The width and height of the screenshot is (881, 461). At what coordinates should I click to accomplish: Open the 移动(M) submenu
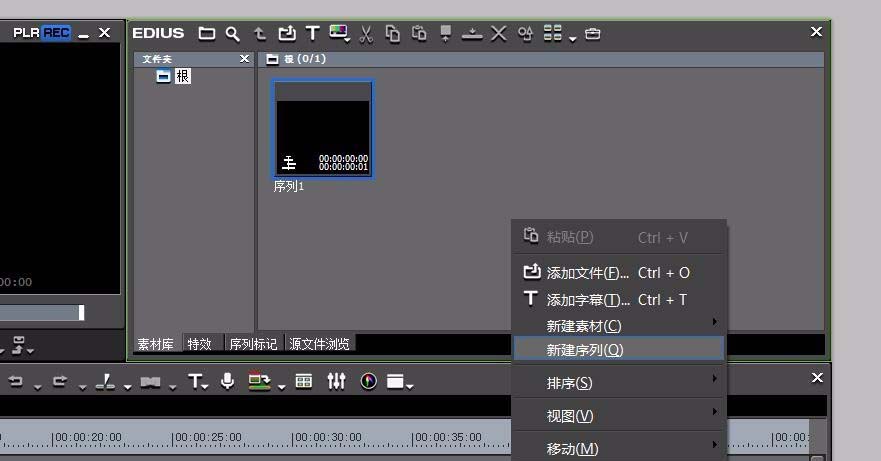[x=619, y=448]
